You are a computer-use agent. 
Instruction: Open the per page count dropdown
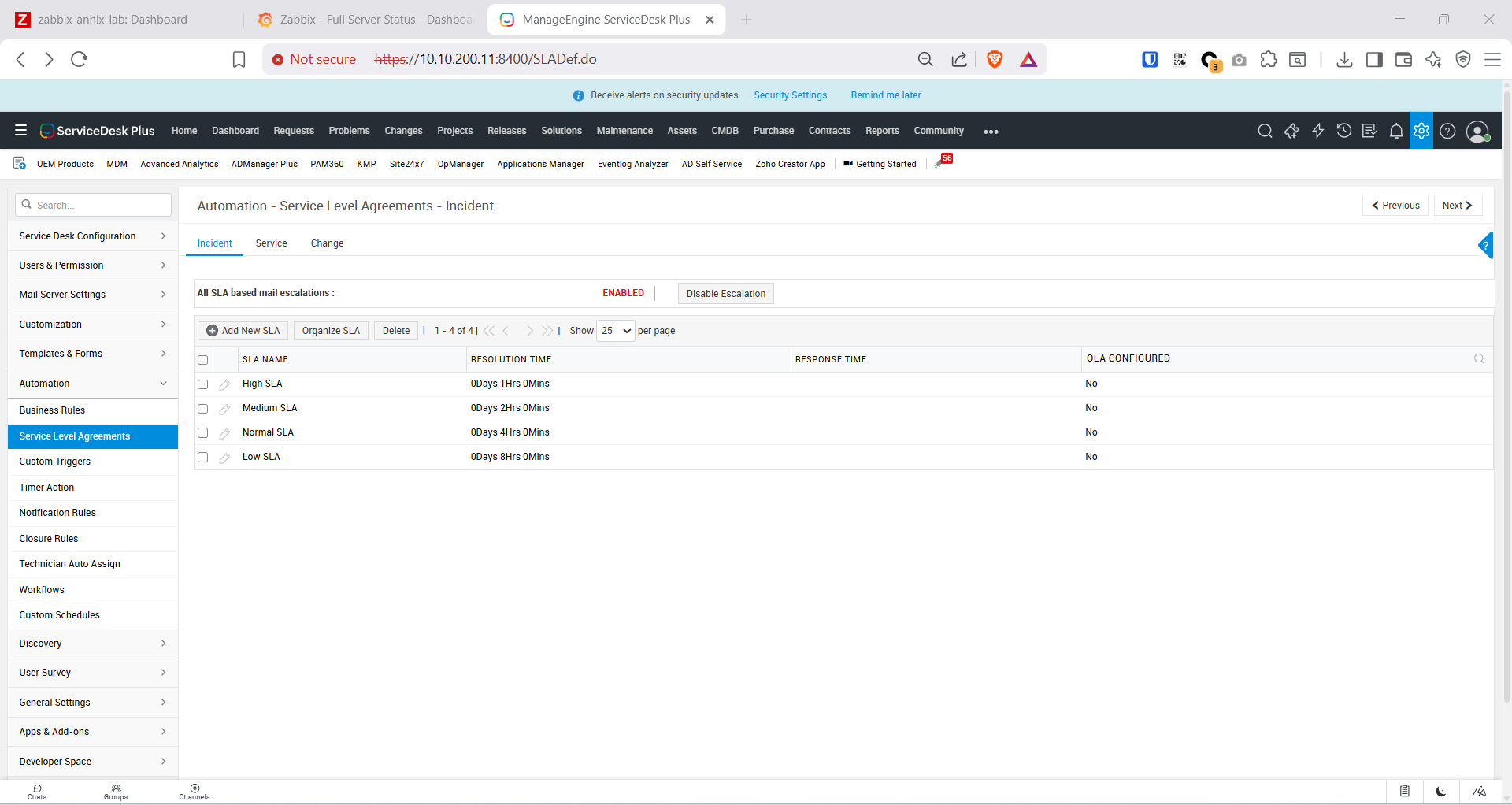tap(616, 331)
